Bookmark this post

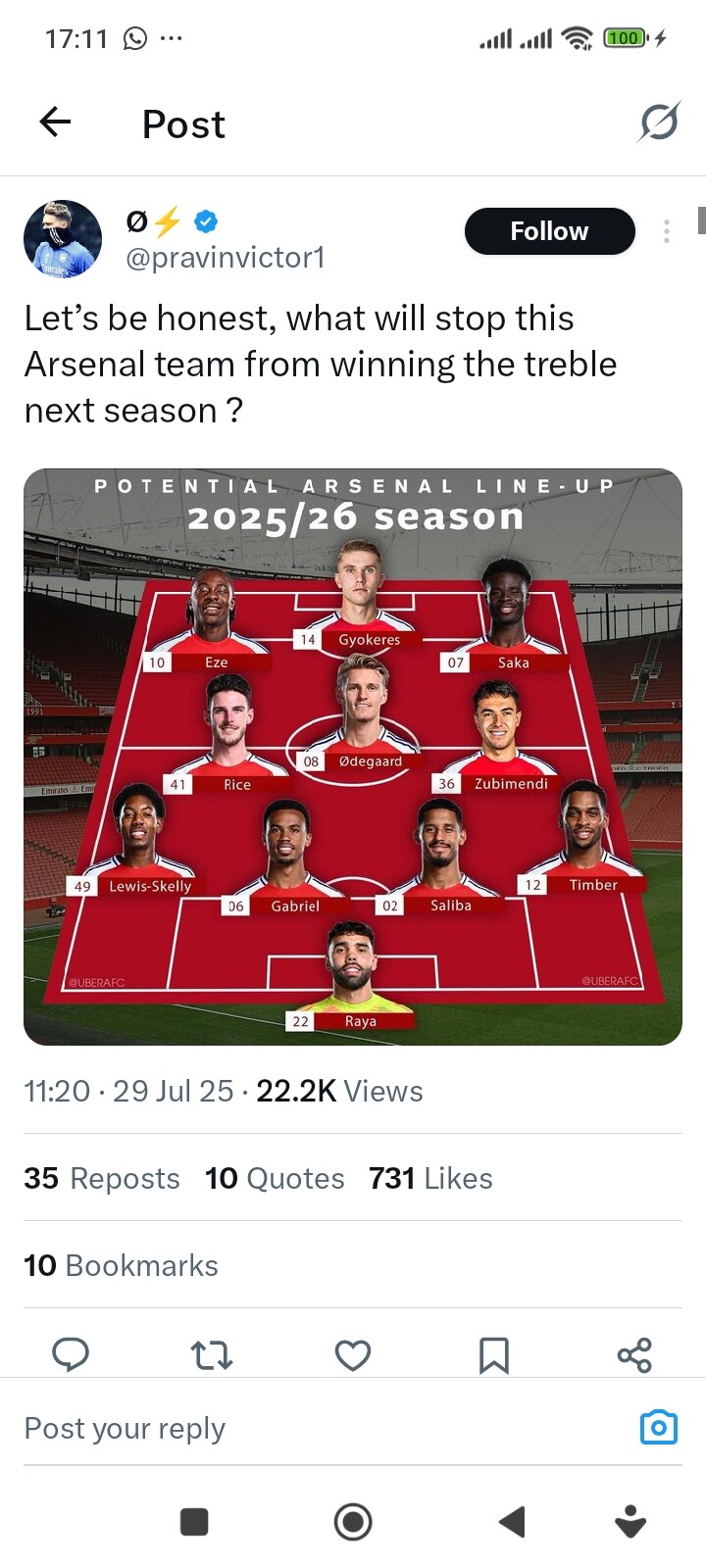(493, 1354)
